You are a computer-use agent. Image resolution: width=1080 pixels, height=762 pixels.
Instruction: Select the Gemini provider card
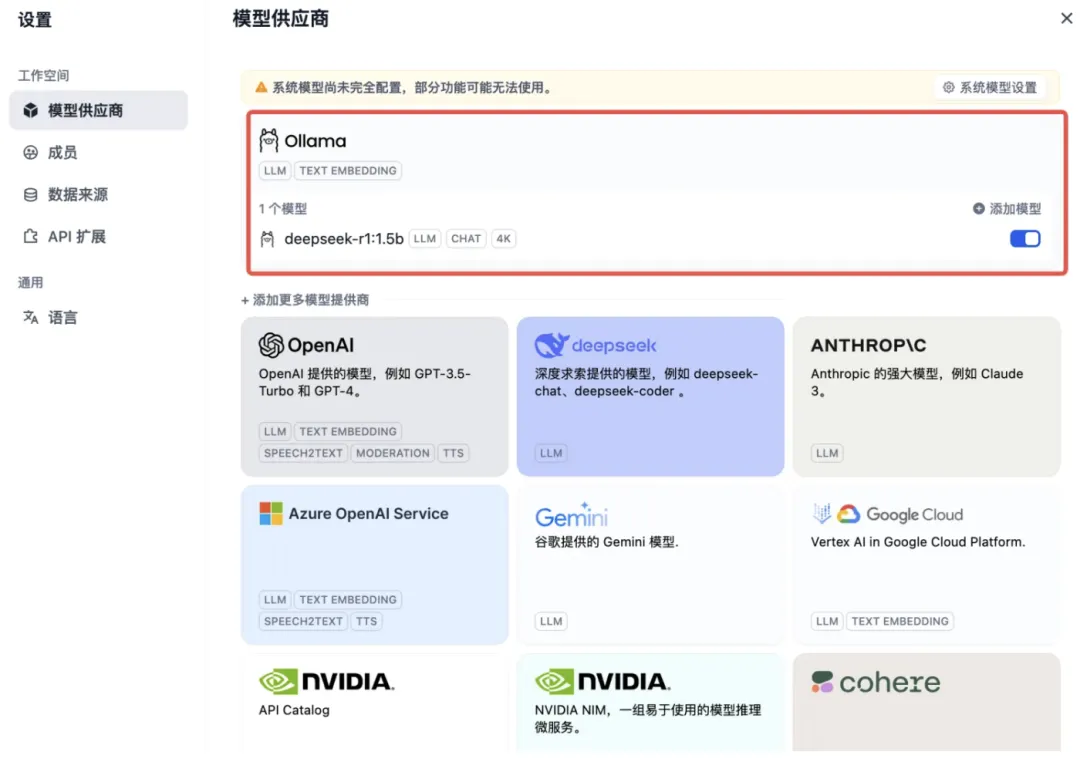point(650,565)
